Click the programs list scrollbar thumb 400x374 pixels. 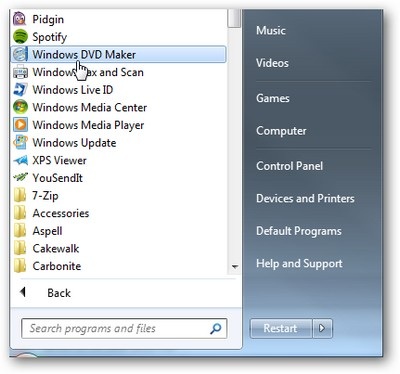[x=234, y=18]
